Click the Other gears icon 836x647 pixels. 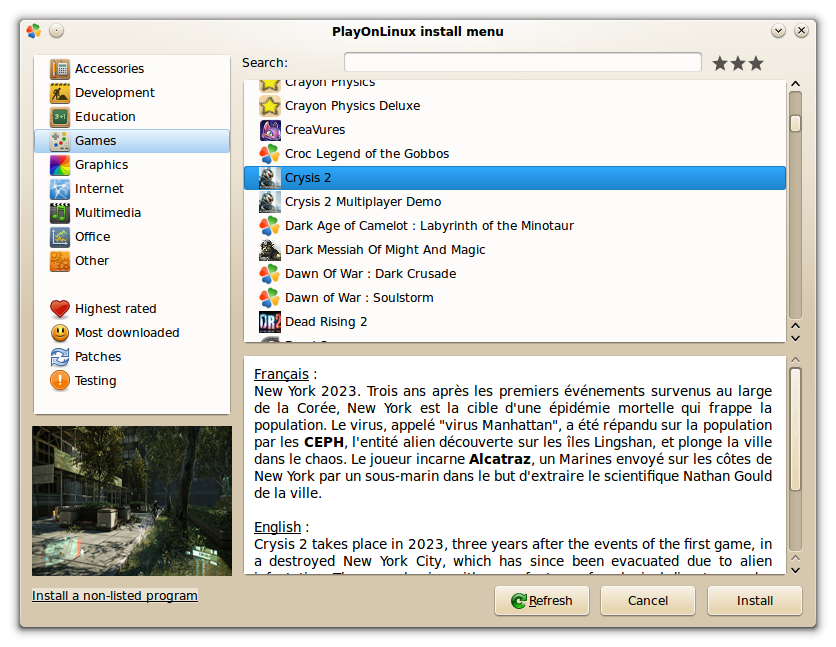tap(60, 261)
